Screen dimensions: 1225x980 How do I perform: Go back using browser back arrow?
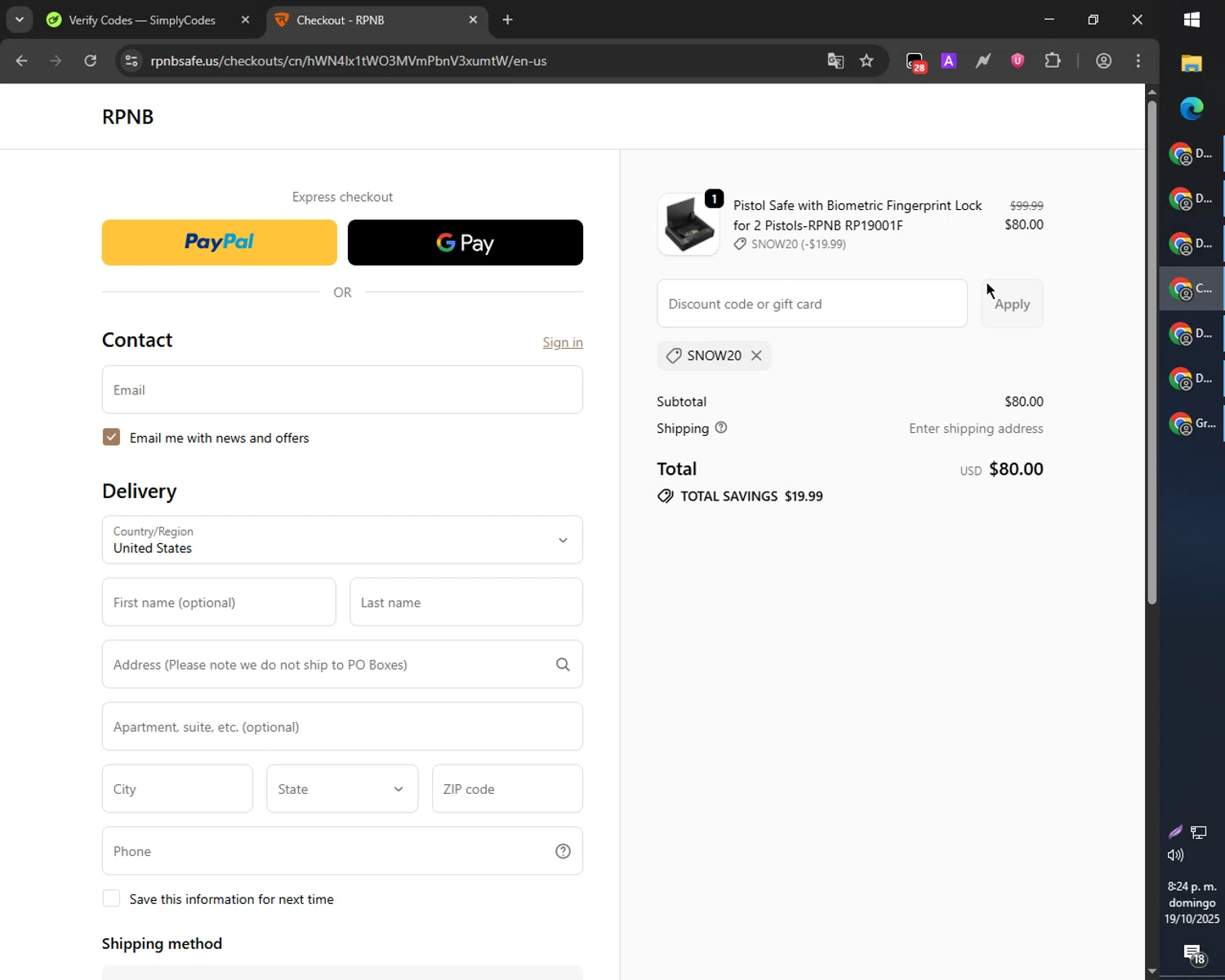[x=22, y=60]
